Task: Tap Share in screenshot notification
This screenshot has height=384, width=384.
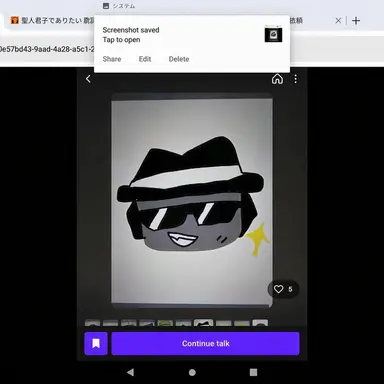Action: [112, 59]
